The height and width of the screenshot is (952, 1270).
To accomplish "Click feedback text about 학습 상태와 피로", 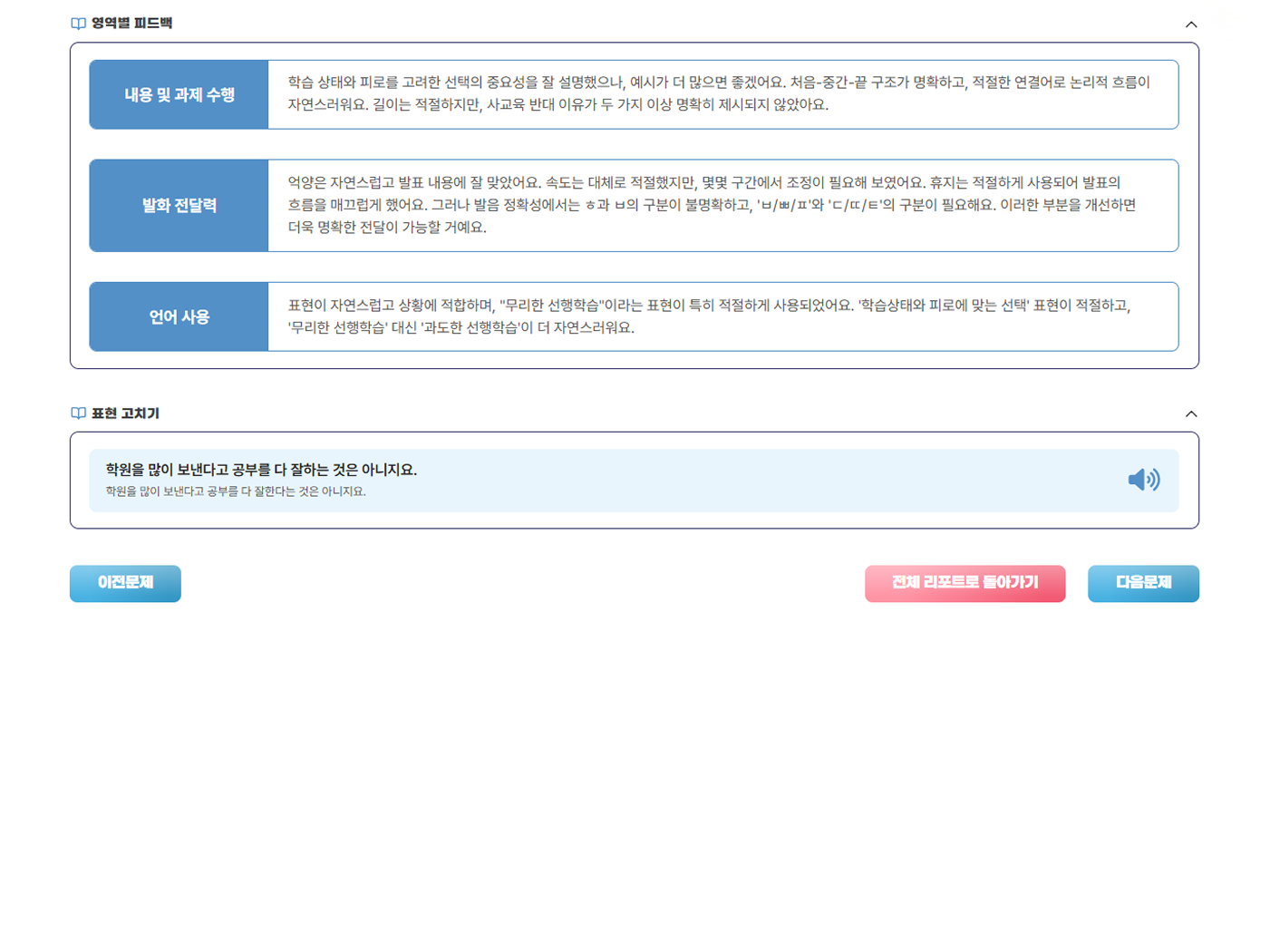I will [719, 93].
